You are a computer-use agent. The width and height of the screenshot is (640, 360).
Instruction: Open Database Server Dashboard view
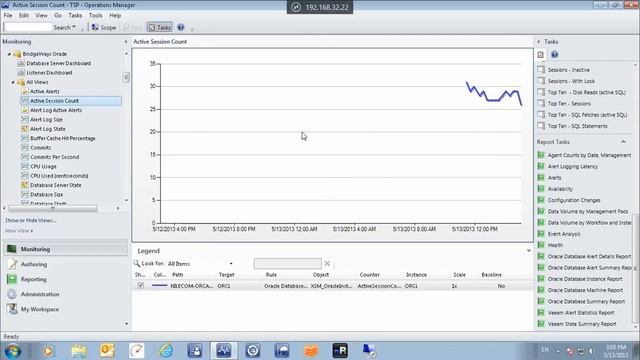(58, 63)
